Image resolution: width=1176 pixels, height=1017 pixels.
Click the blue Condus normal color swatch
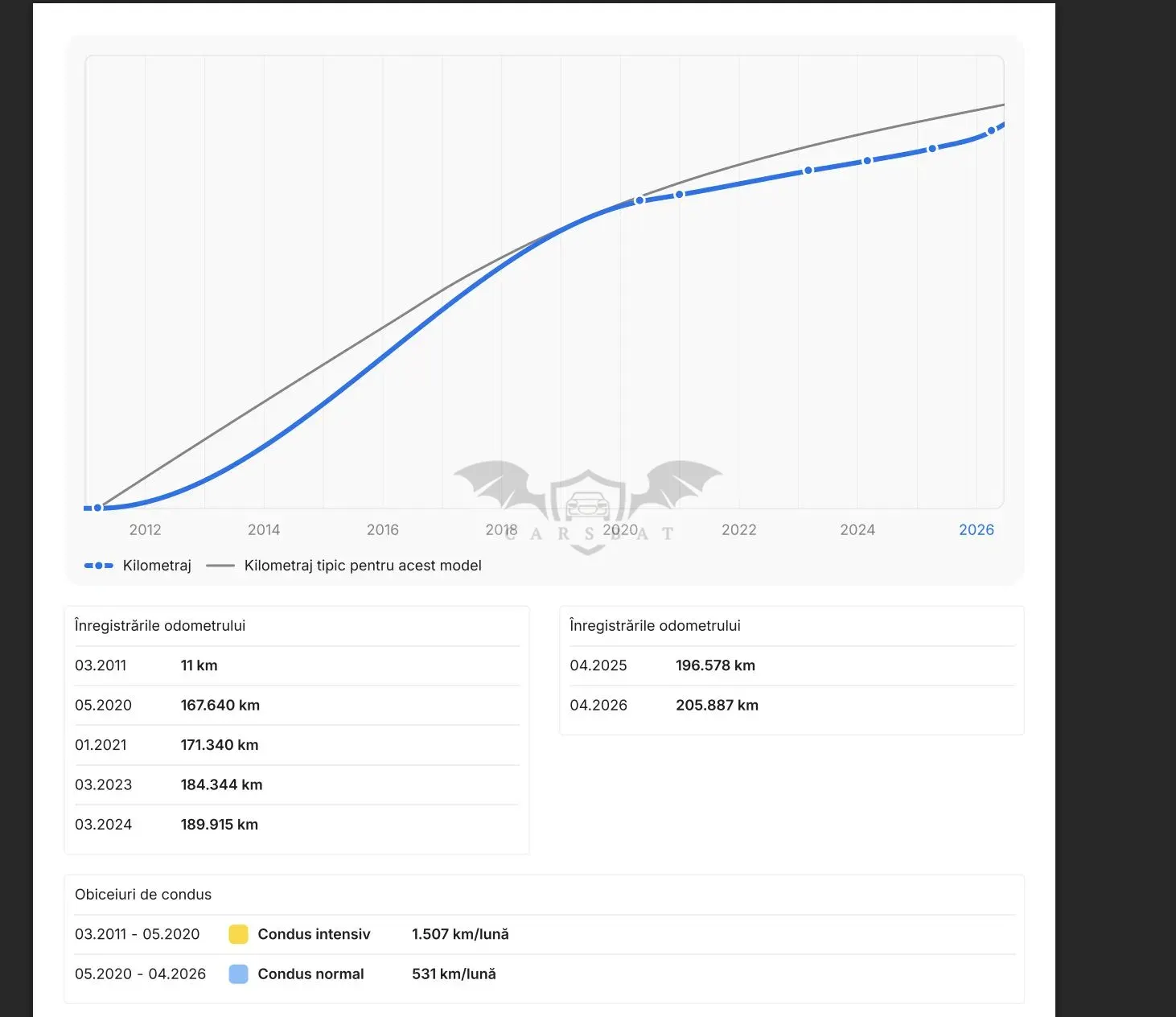(239, 974)
